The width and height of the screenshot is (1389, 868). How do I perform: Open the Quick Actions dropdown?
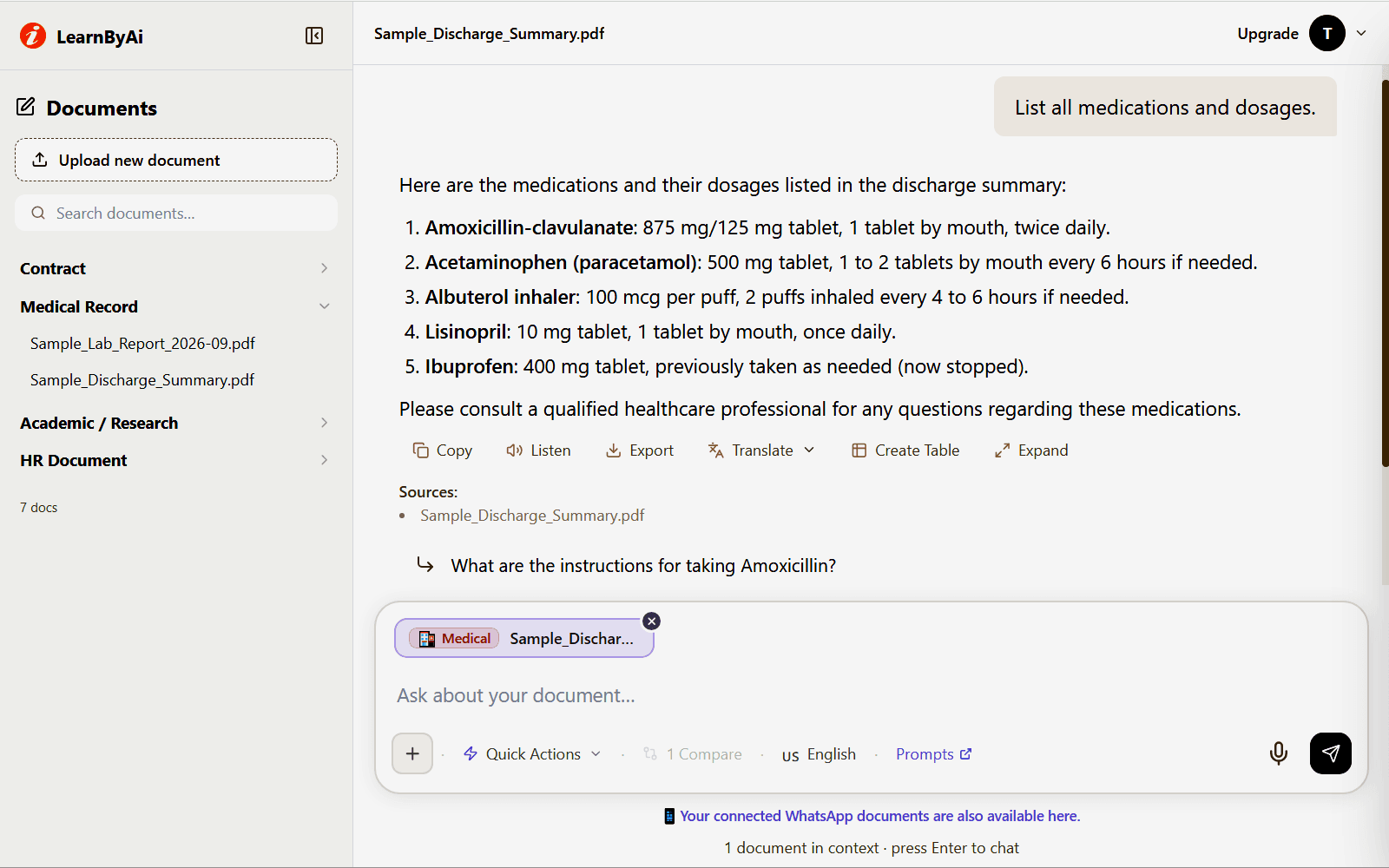(532, 753)
